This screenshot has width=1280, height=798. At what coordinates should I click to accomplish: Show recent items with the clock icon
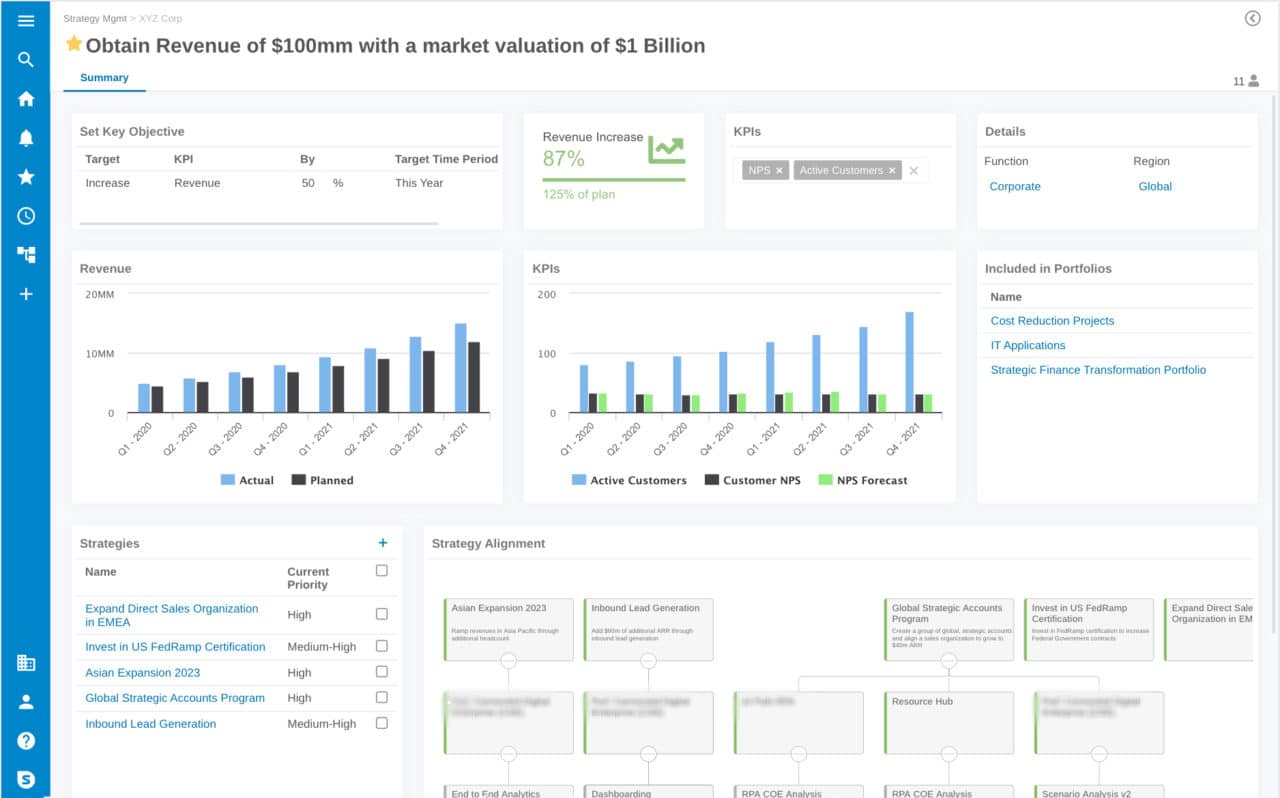(x=26, y=215)
